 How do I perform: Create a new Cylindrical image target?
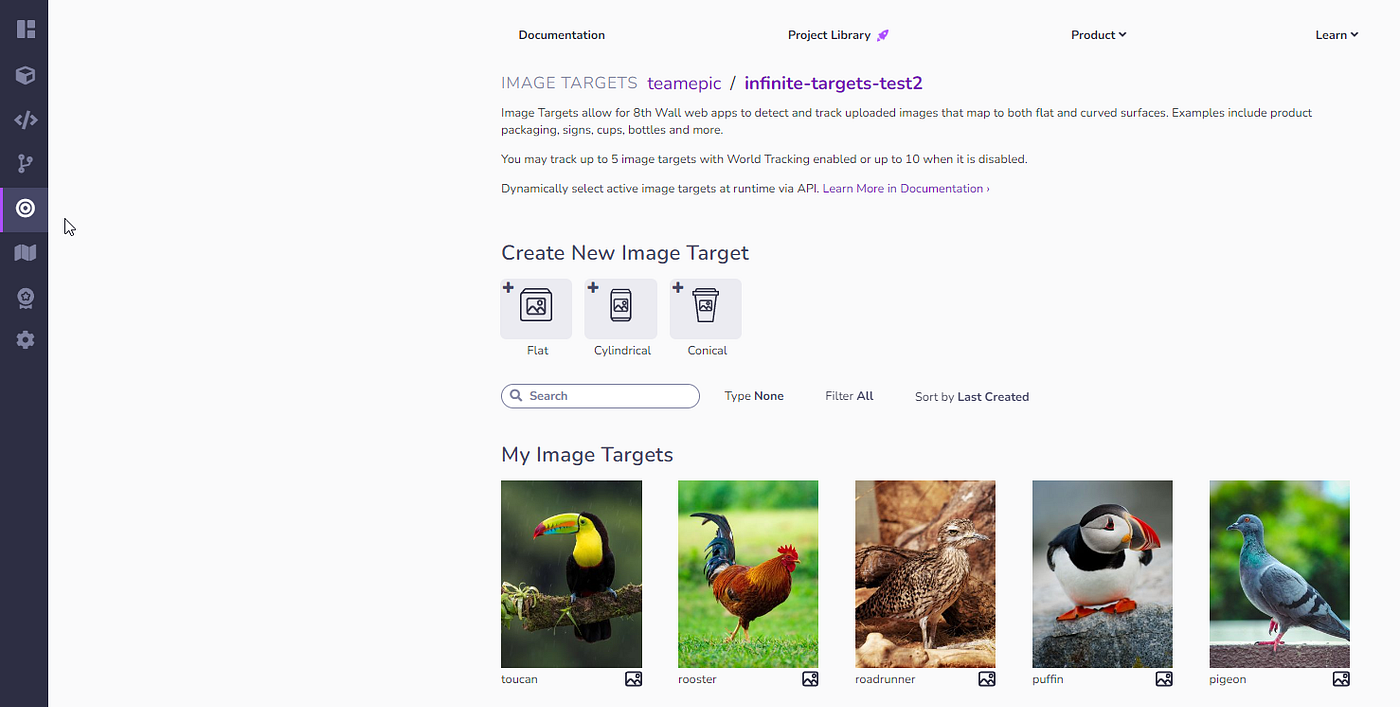click(x=621, y=309)
